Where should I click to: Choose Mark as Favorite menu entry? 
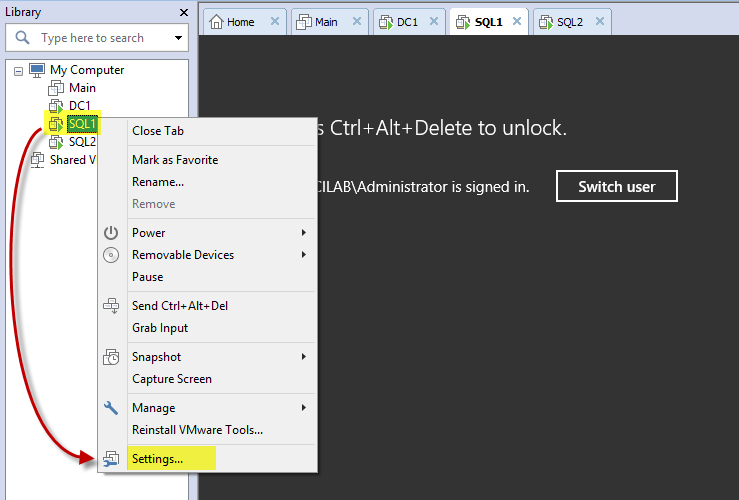tap(207, 160)
